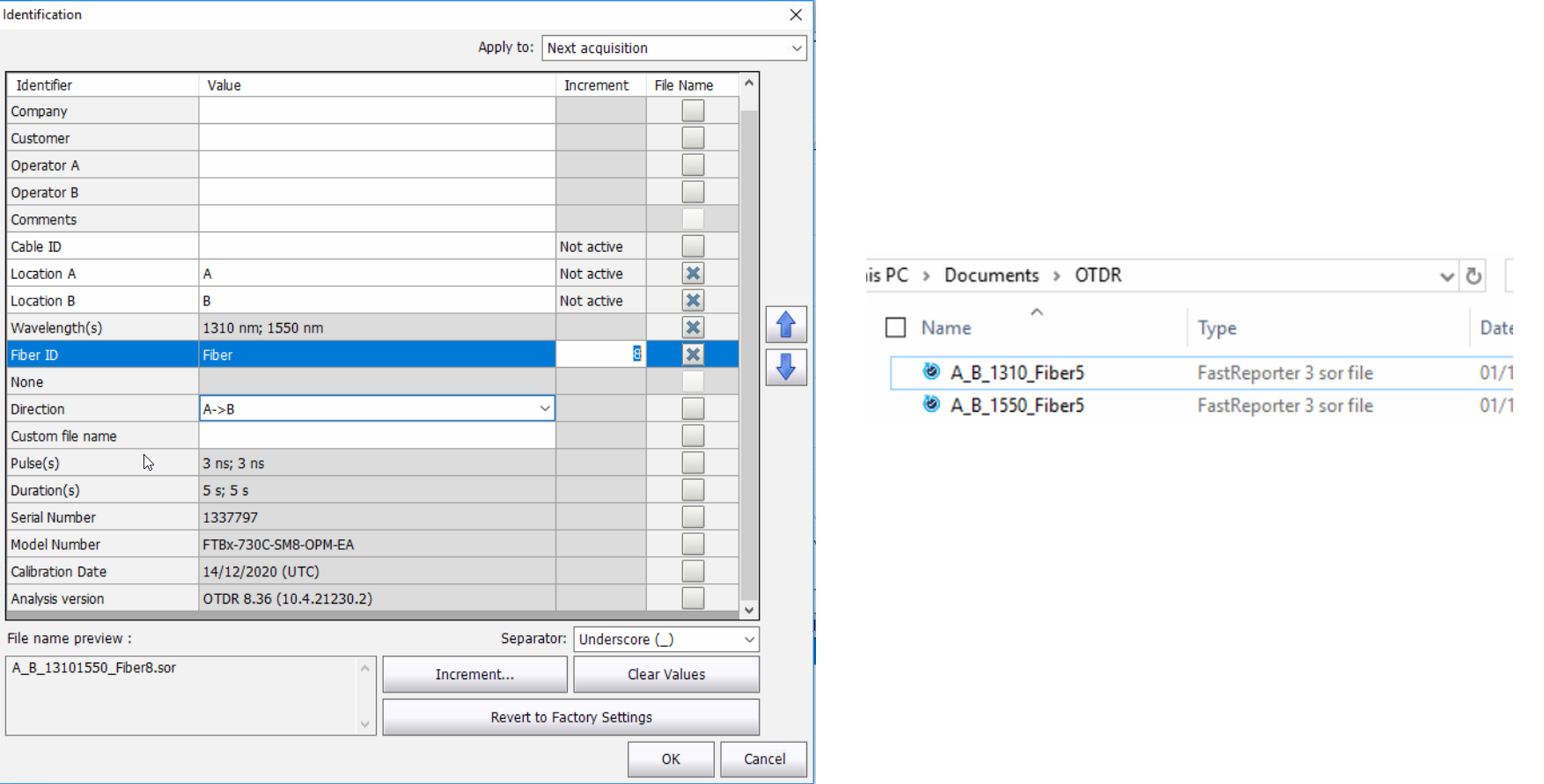Select all files checkbox in Explorer

(895, 328)
